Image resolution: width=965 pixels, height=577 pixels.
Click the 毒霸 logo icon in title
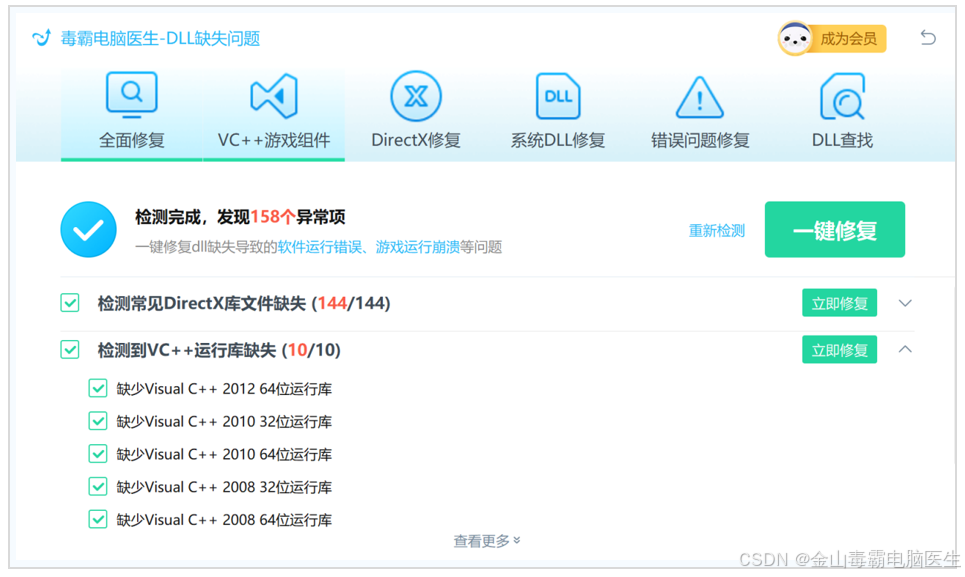tap(41, 38)
